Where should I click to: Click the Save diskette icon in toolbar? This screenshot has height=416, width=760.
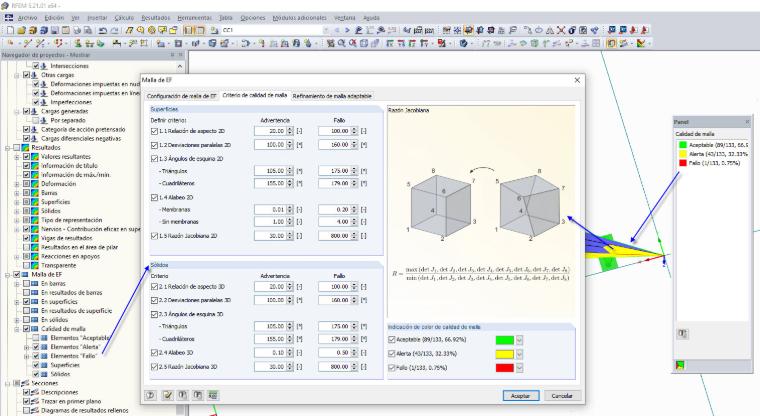pos(55,30)
